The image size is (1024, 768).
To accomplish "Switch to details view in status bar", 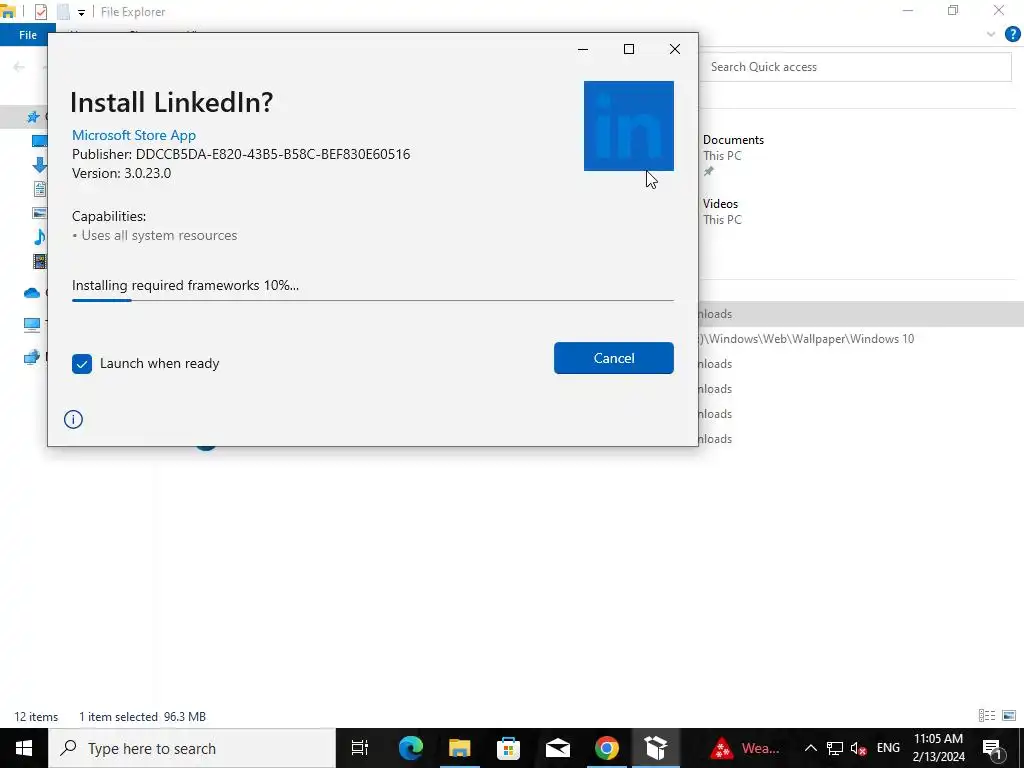I will tap(987, 716).
